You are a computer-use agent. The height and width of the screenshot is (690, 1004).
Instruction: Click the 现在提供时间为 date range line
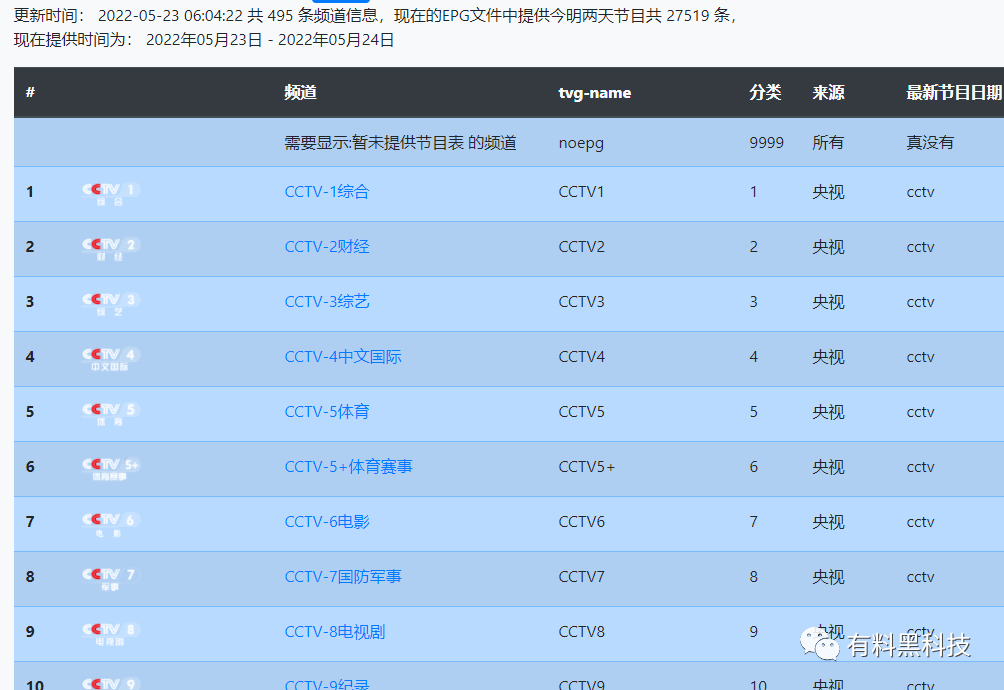[204, 40]
